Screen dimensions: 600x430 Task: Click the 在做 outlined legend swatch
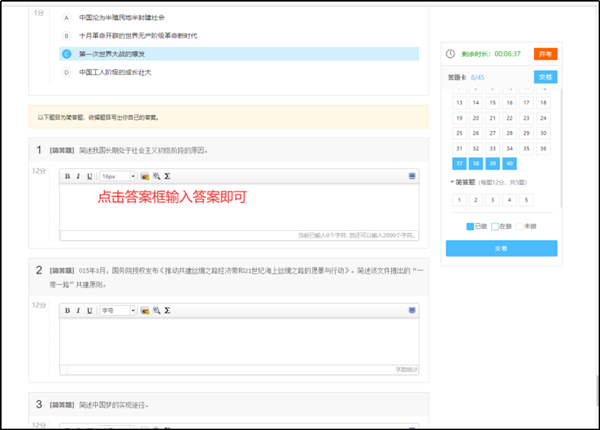coord(495,226)
